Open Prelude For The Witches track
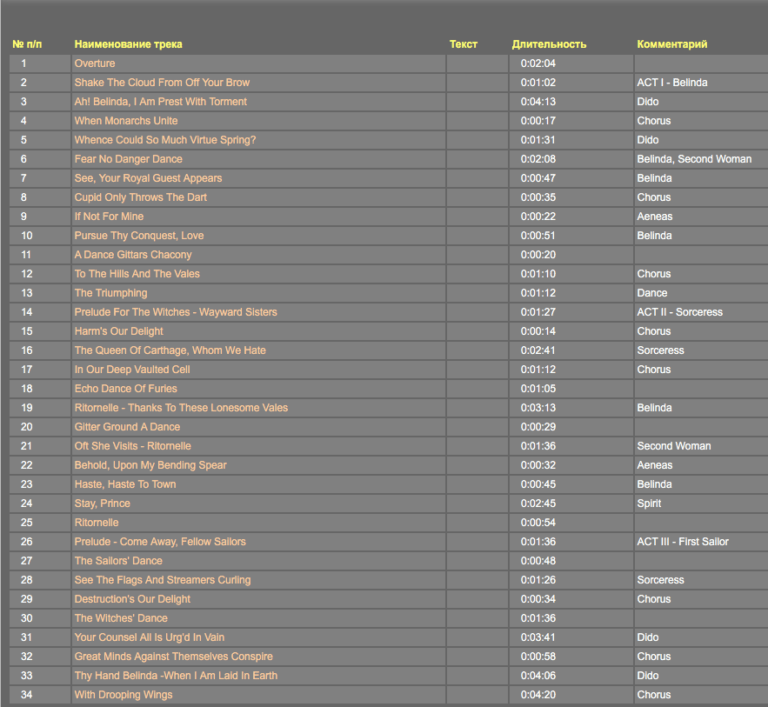768x707 pixels. click(175, 312)
